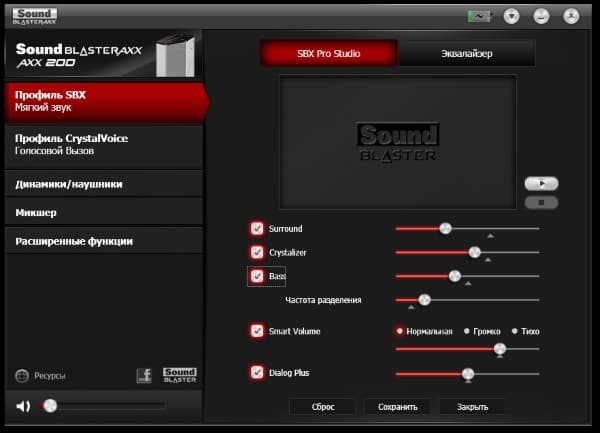Close the Sound Blaster control panel window
The height and width of the screenshot is (433, 600).
tap(571, 16)
